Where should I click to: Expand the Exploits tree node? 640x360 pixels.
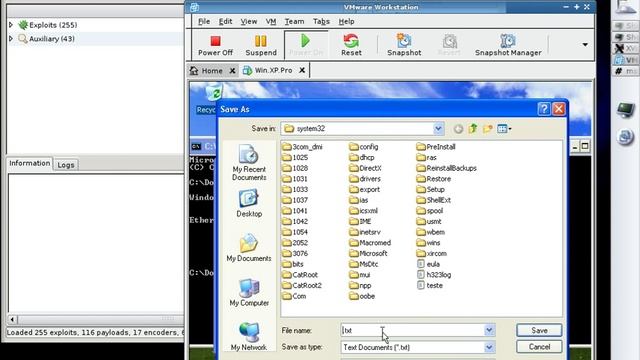[x=11, y=25]
